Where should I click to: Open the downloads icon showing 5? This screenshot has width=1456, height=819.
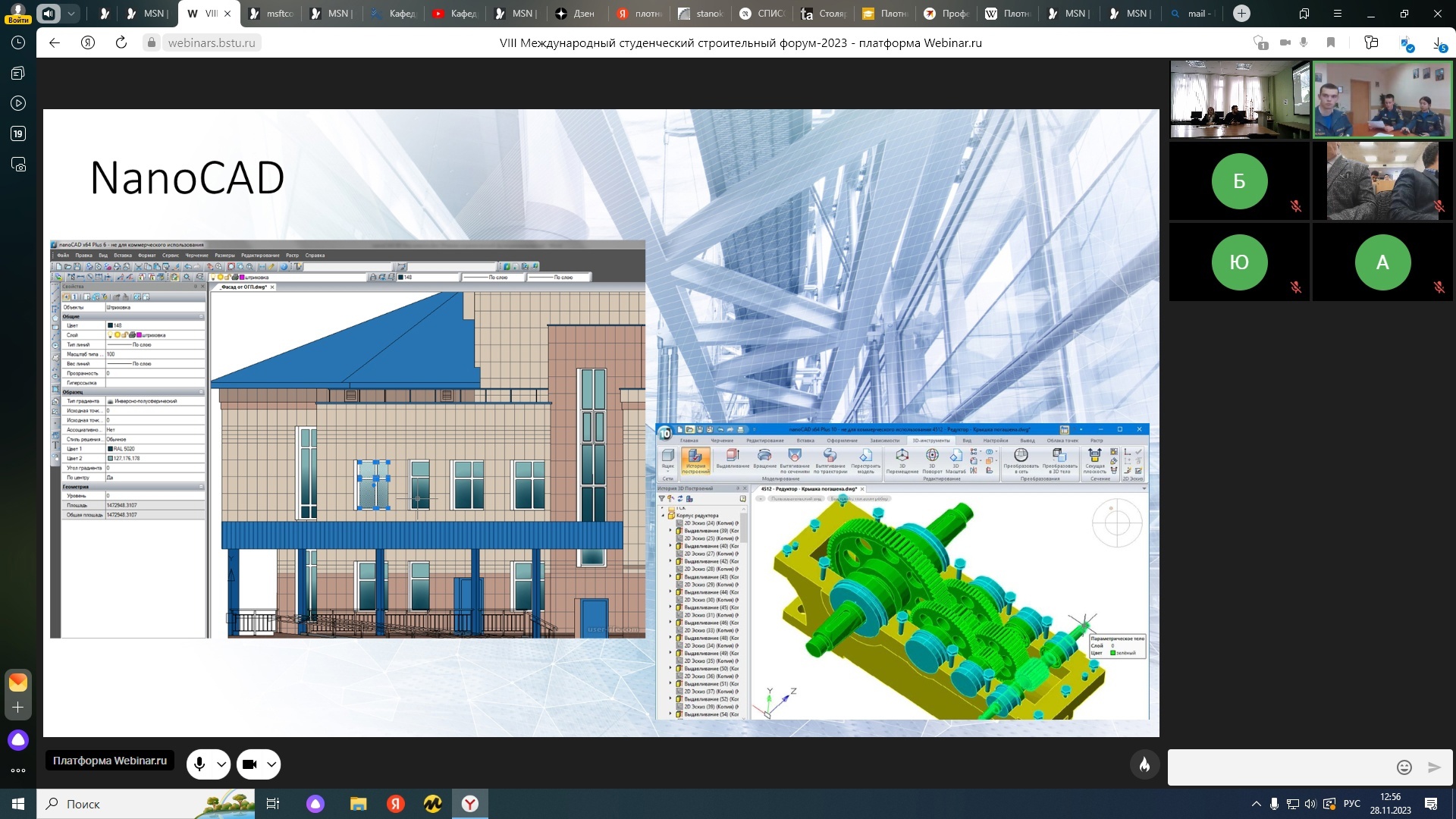tap(1439, 44)
